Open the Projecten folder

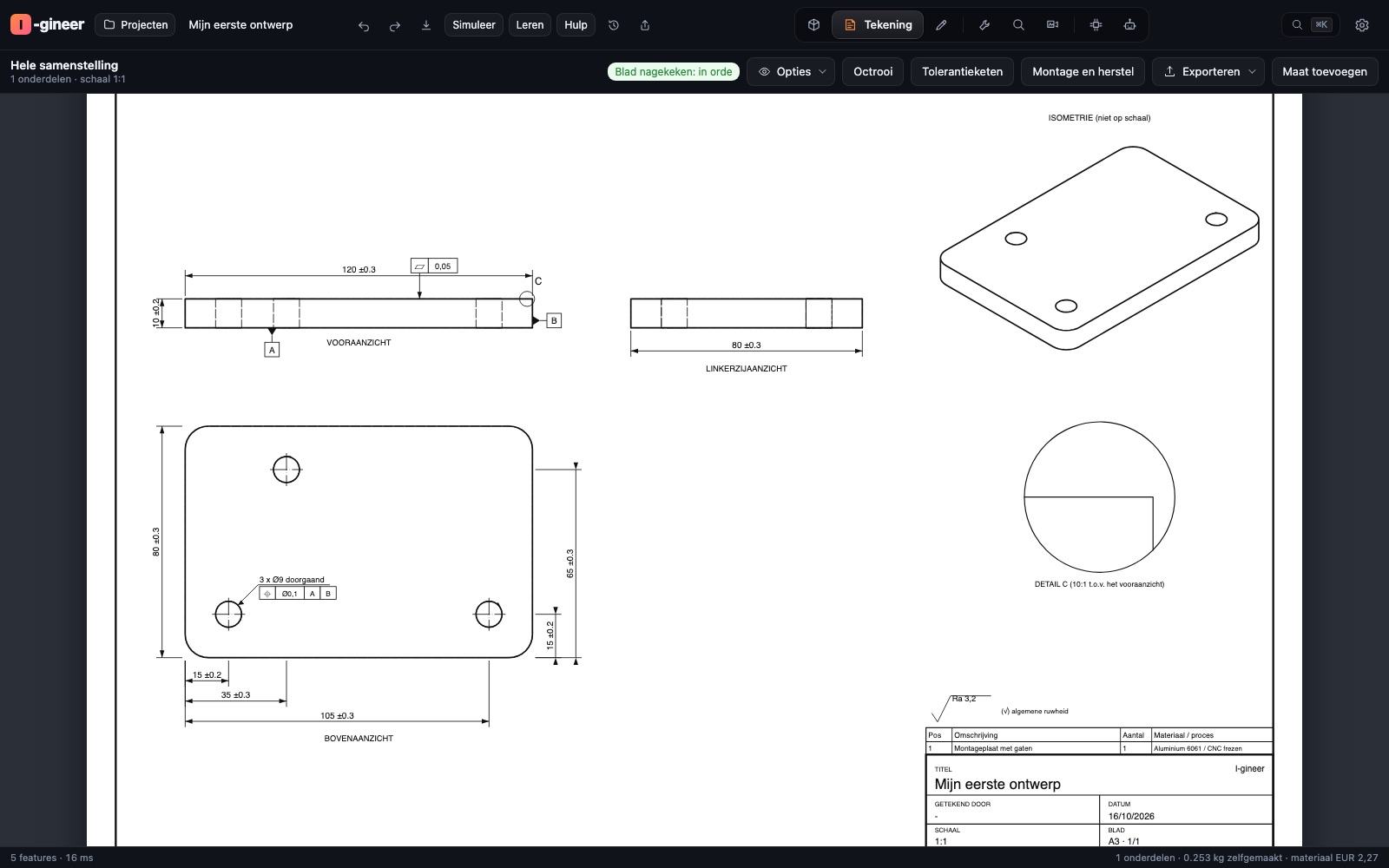(x=135, y=25)
